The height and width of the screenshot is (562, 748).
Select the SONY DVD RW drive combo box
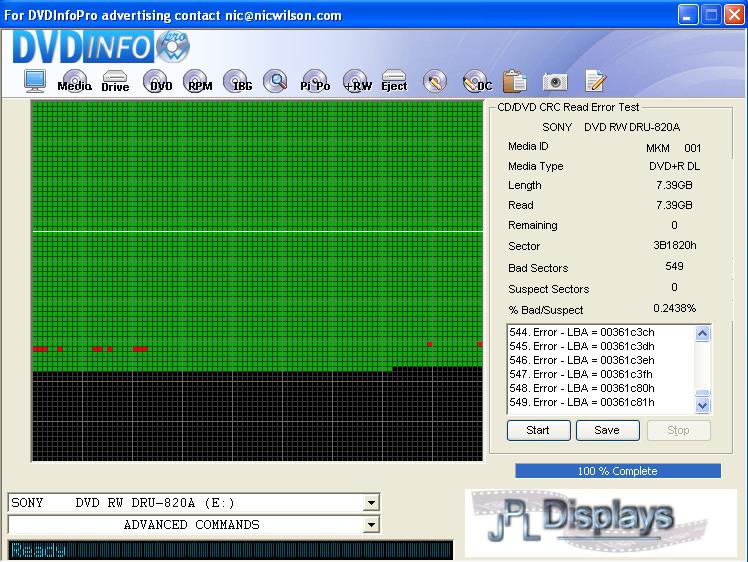point(194,502)
